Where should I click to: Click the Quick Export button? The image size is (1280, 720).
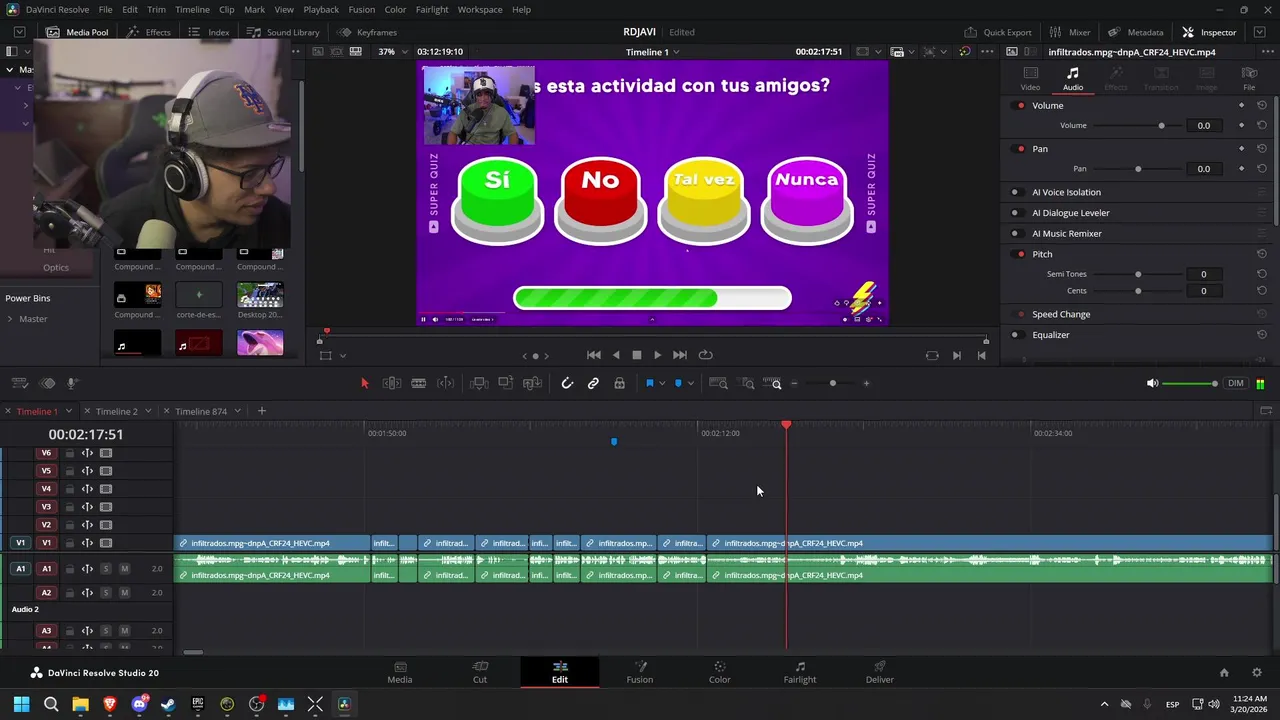point(998,32)
